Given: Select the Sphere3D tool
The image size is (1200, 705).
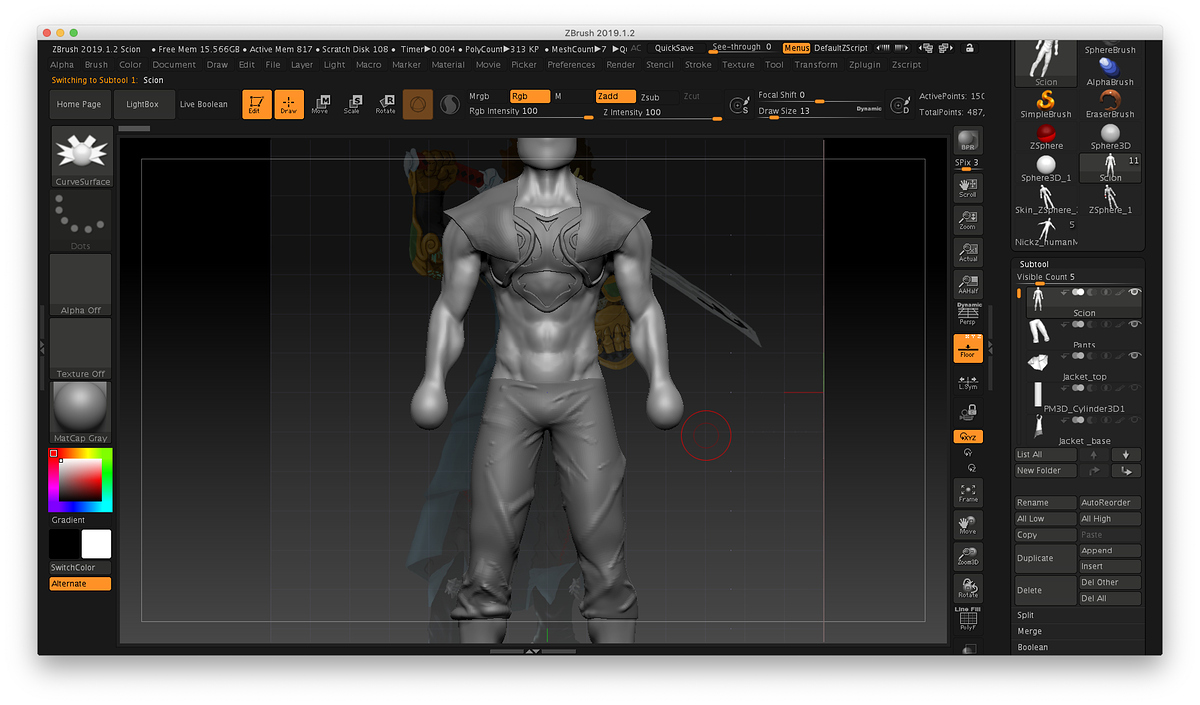Looking at the screenshot, I should click(1110, 136).
